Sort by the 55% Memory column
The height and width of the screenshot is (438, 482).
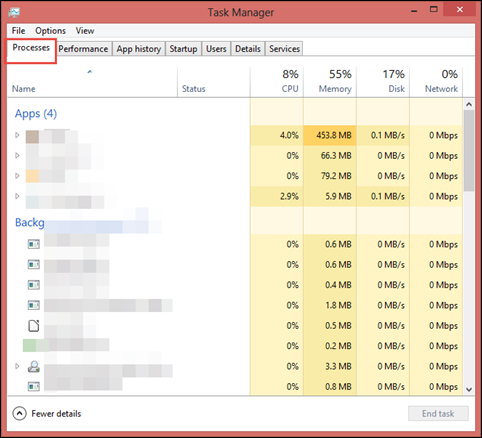tap(330, 82)
